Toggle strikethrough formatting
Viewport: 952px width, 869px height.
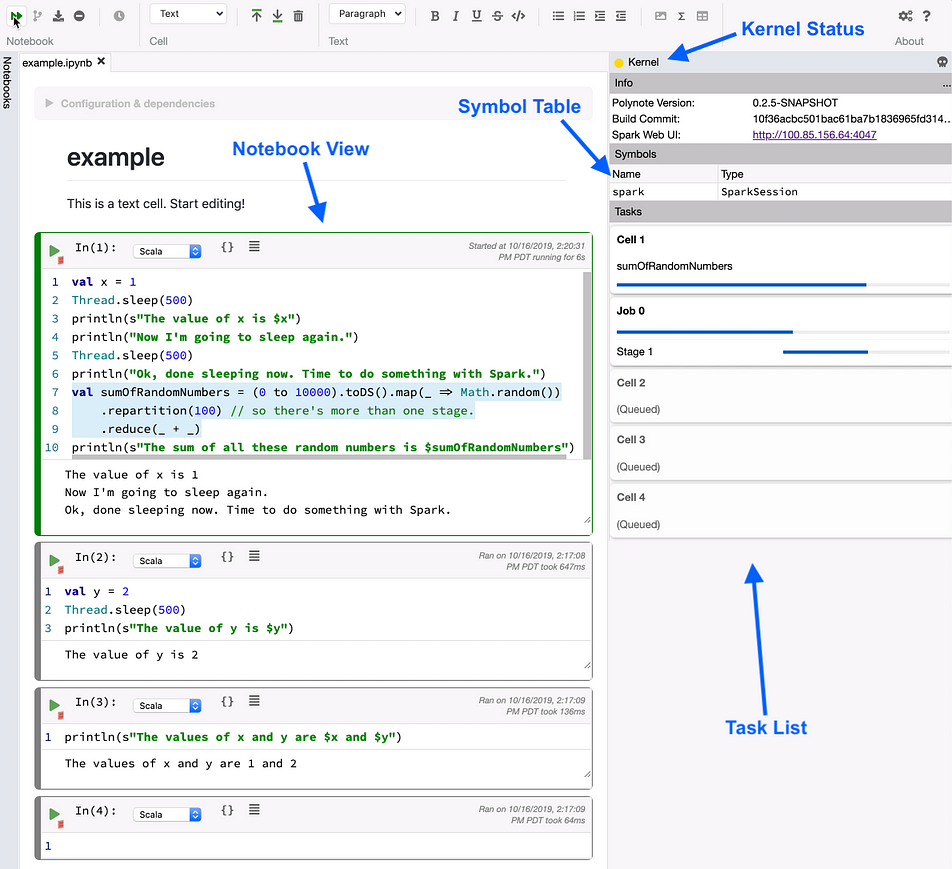(497, 16)
